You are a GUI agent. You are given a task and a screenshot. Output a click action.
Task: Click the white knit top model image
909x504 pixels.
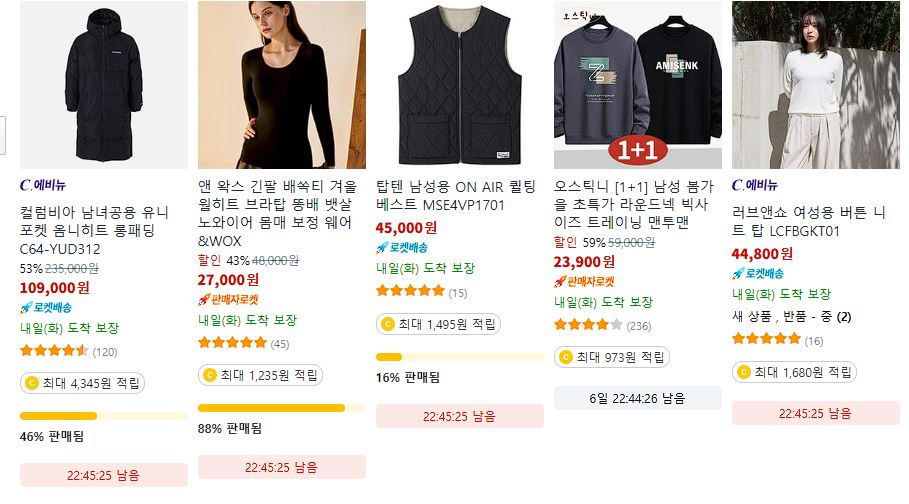pyautogui.click(x=816, y=85)
